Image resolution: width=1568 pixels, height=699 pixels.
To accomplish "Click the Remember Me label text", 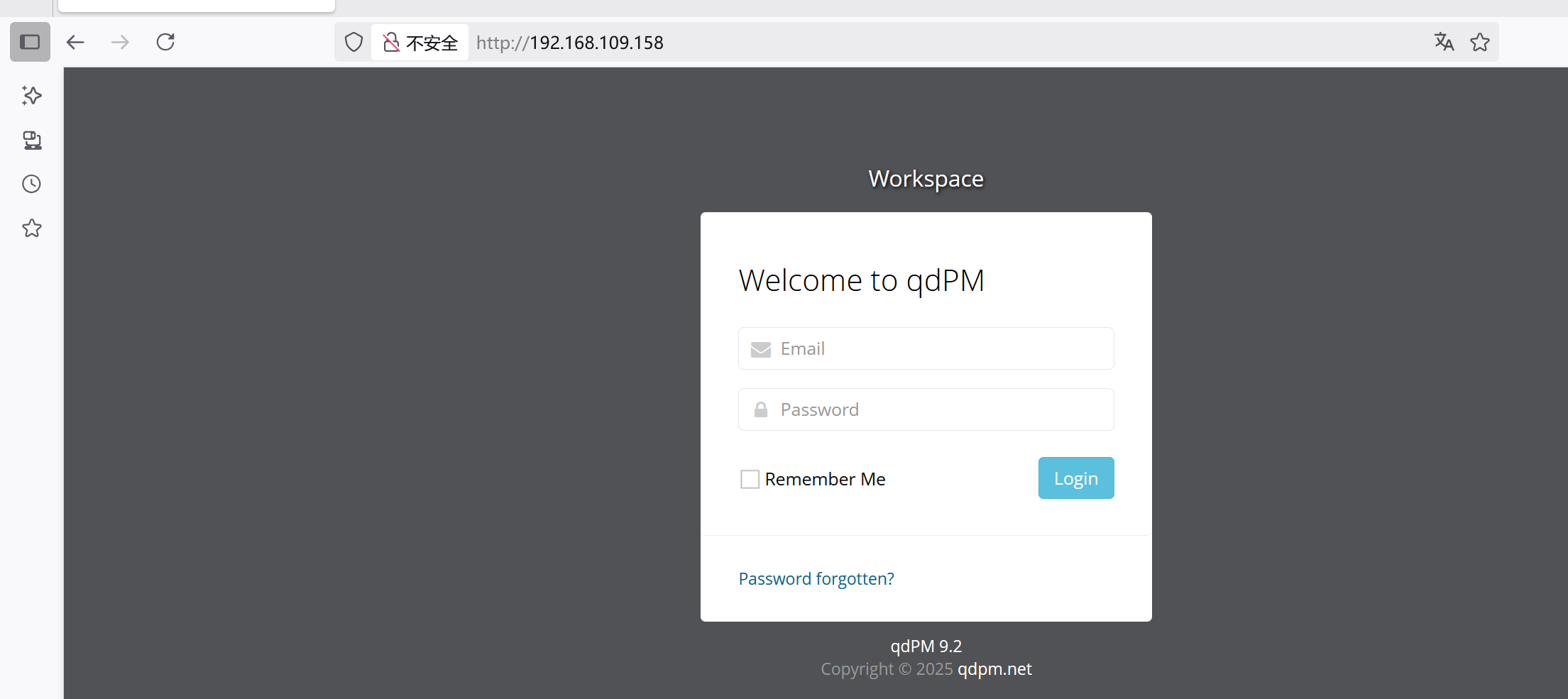I will click(825, 480).
